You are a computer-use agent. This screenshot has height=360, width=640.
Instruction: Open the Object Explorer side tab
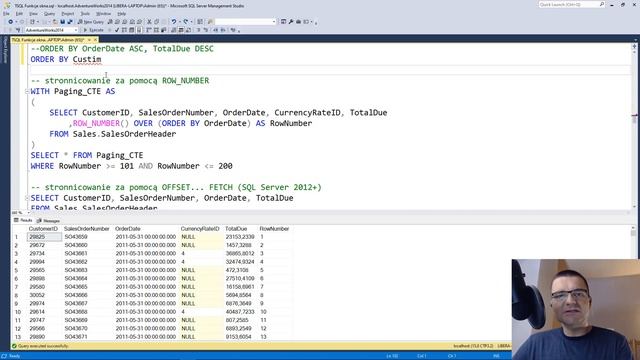(5, 50)
